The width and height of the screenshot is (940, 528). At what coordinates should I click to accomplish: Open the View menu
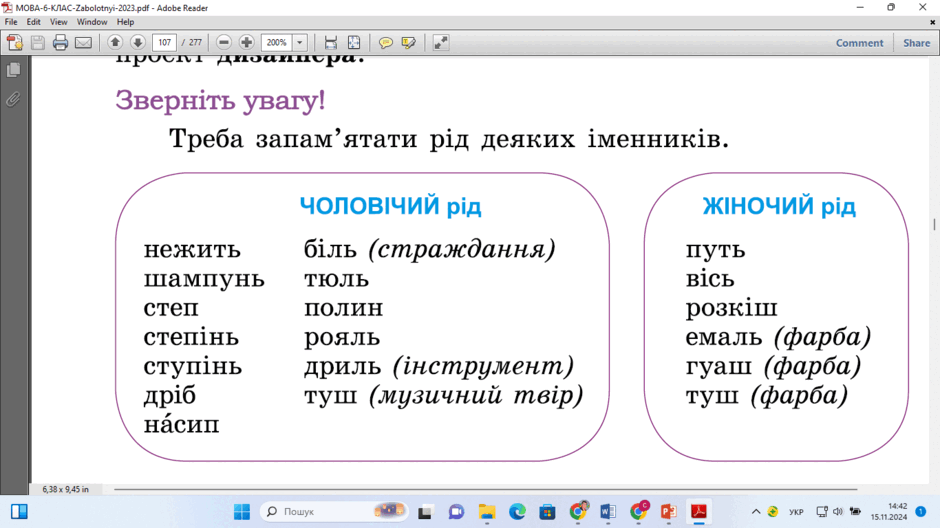58,22
